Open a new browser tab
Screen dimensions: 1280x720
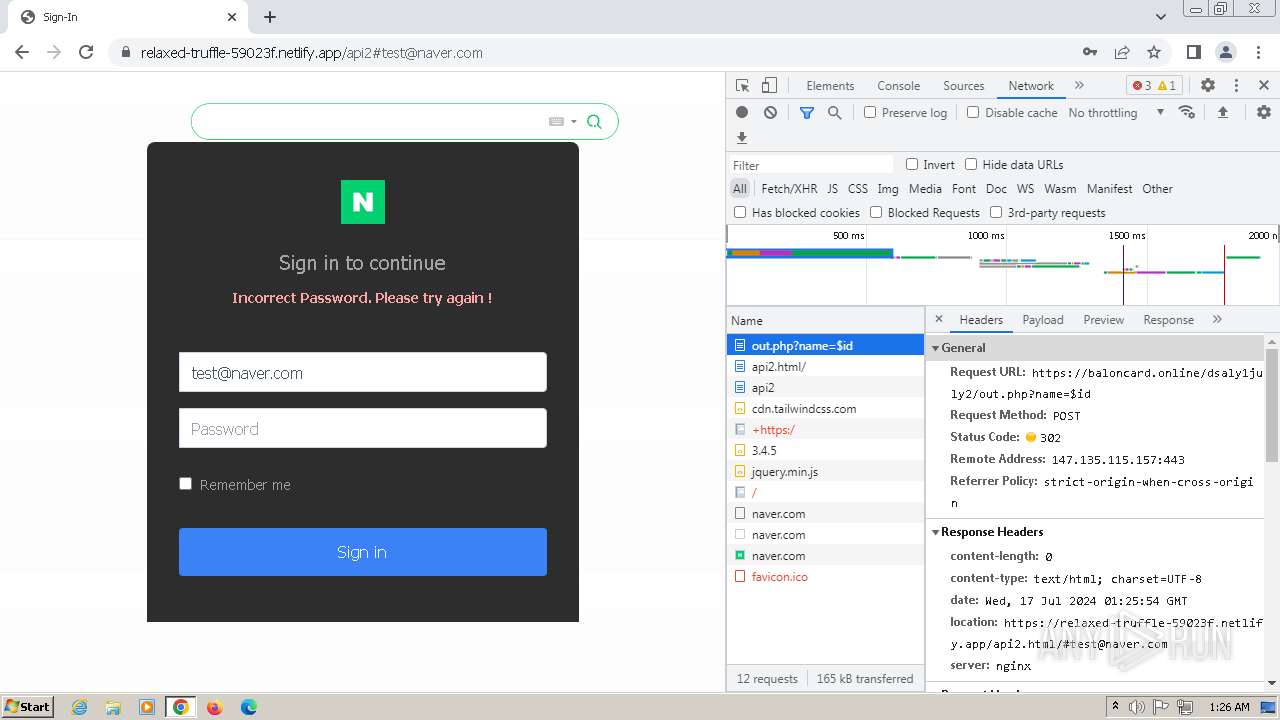[x=270, y=17]
